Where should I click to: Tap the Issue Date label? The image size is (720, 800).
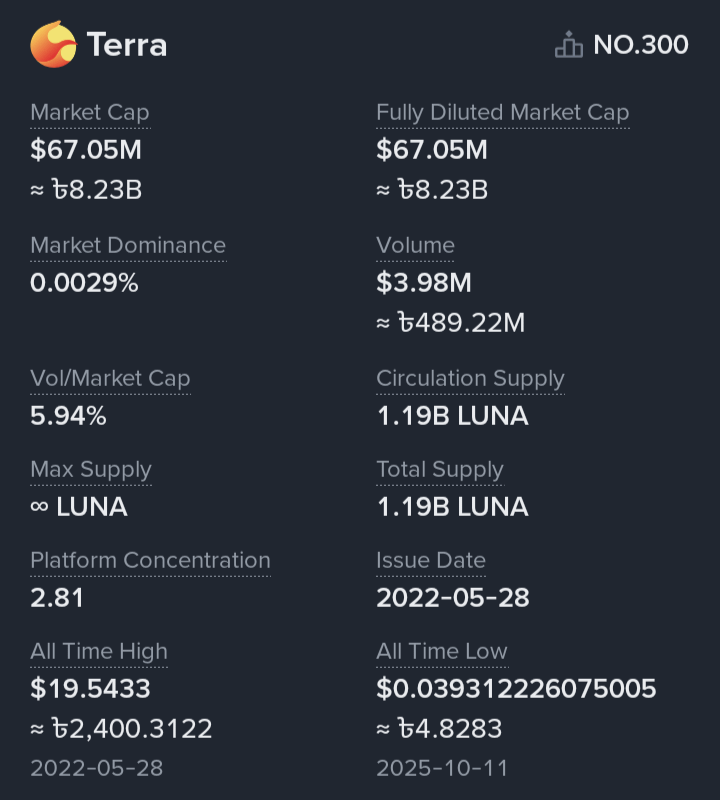[x=431, y=561]
